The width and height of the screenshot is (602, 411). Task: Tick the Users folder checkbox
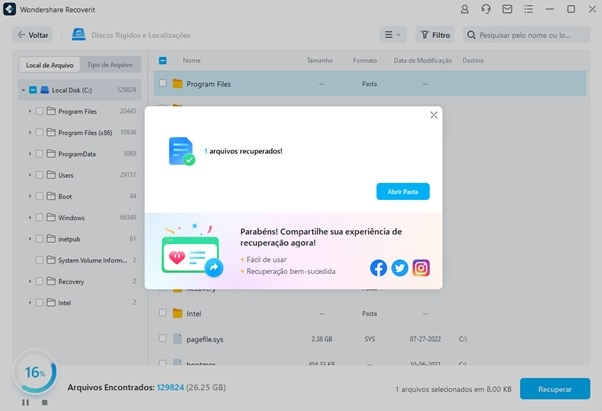click(x=39, y=174)
